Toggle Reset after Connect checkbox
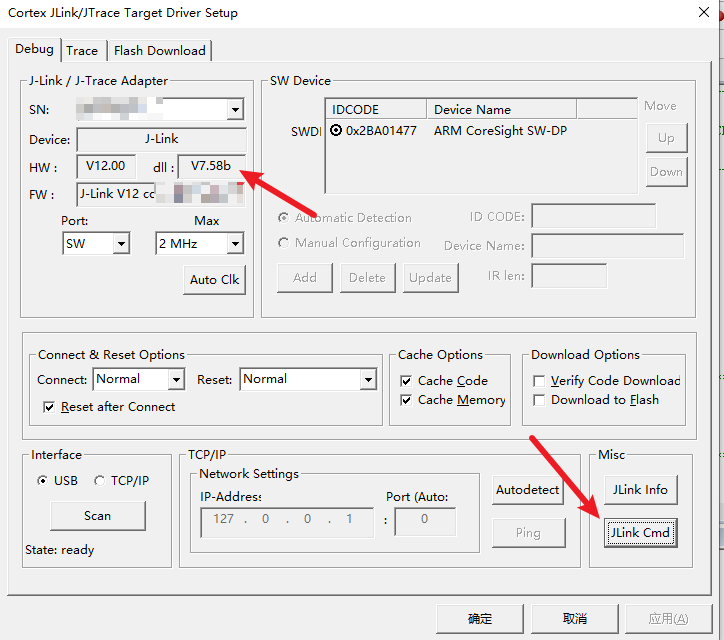724x640 pixels. click(50, 408)
